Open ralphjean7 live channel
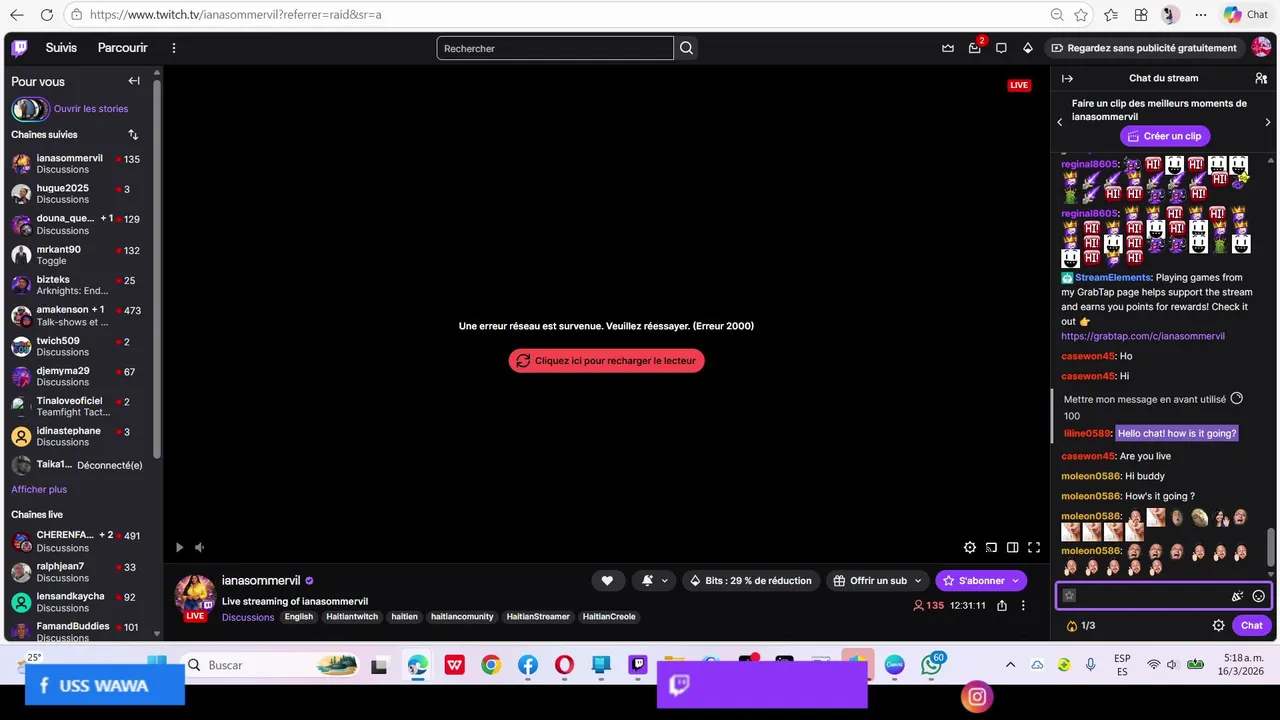This screenshot has width=1280, height=720. tap(77, 572)
